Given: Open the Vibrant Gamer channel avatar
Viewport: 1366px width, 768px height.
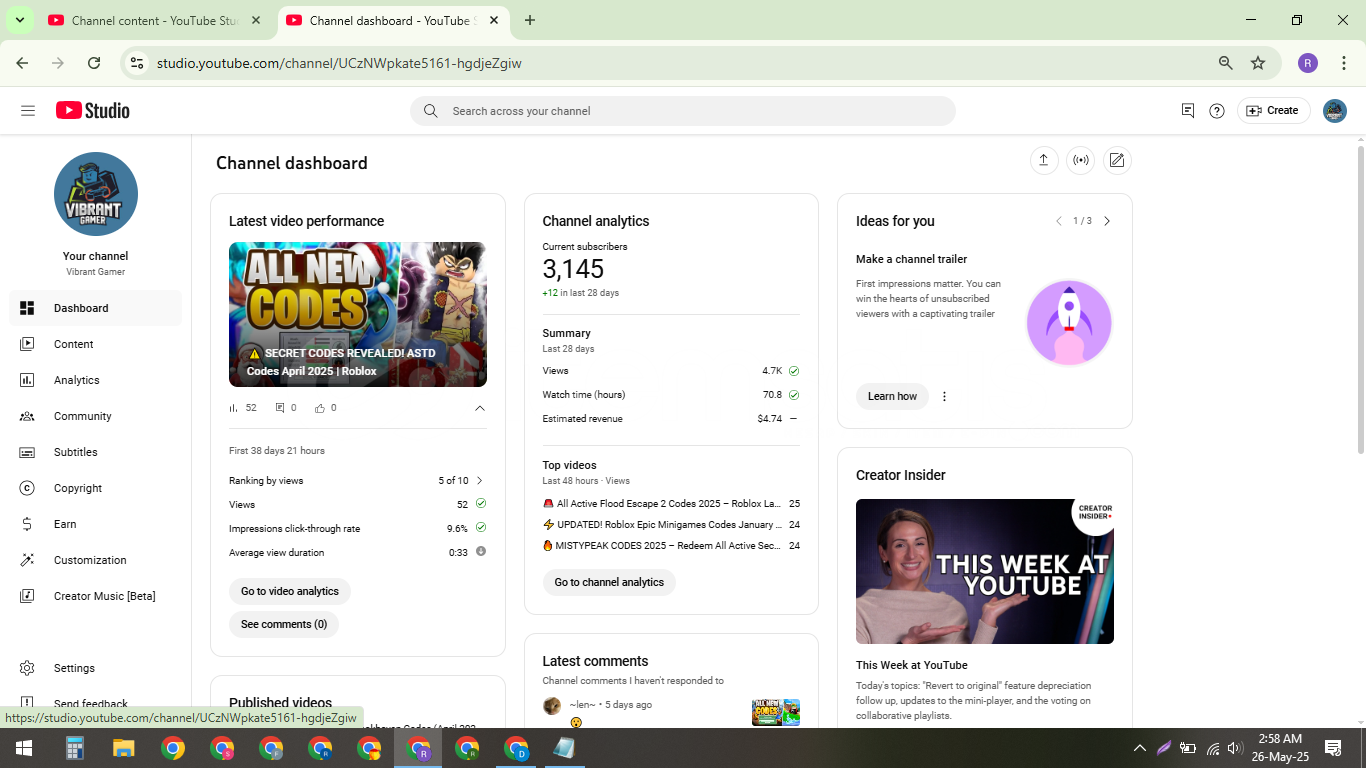Looking at the screenshot, I should point(96,194).
